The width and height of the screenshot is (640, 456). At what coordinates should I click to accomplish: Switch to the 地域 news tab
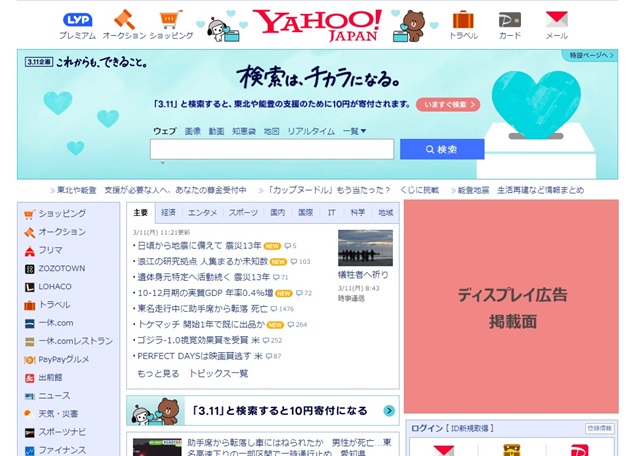(386, 213)
